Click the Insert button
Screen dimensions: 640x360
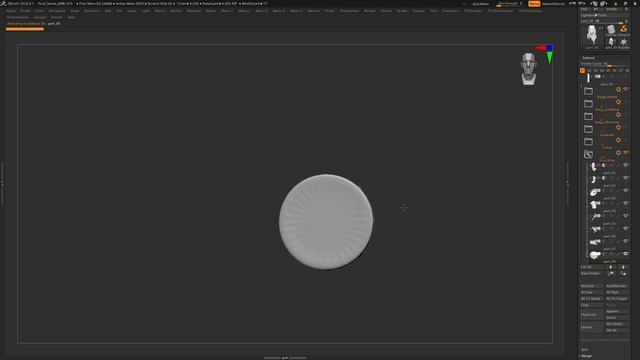tap(617, 318)
